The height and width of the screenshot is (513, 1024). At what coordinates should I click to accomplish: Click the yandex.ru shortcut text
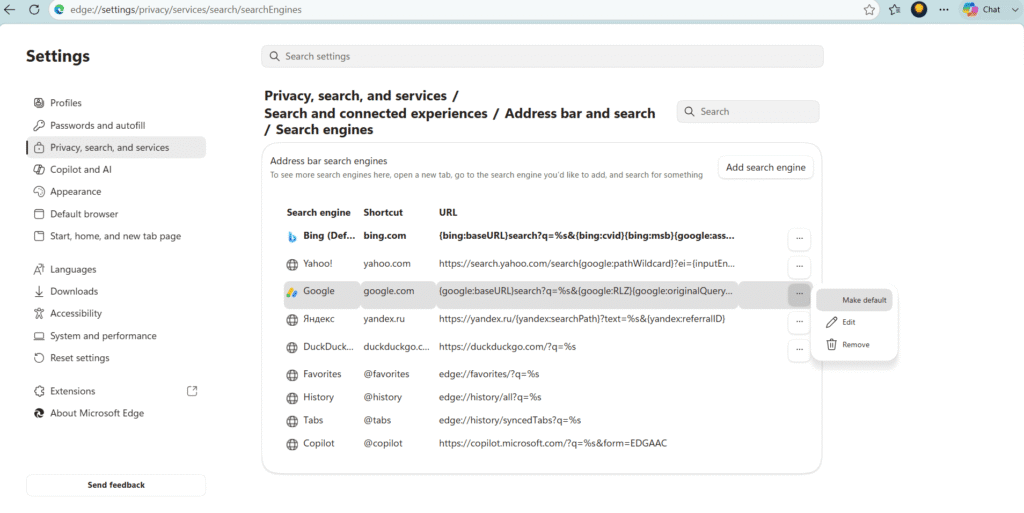pyautogui.click(x=384, y=319)
